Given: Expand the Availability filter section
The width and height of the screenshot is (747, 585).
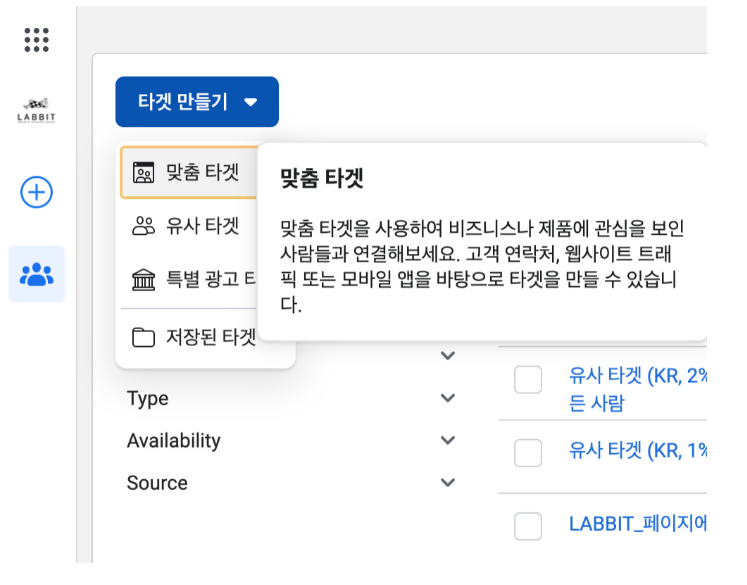Looking at the screenshot, I should 447,440.
